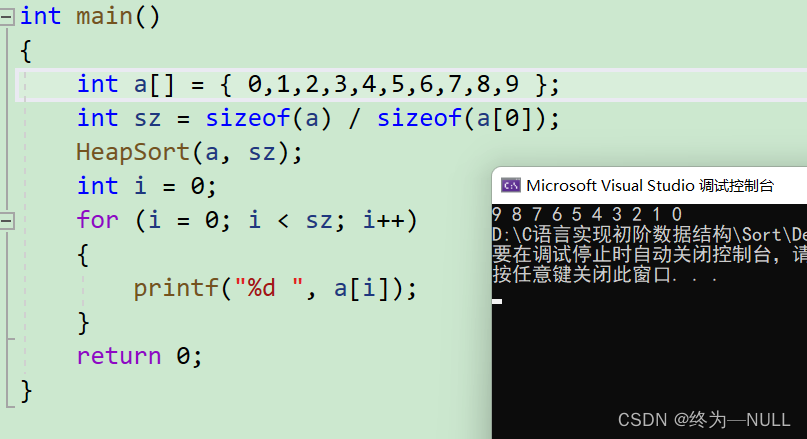The height and width of the screenshot is (439, 807).
Task: Collapse the main() function fold marker
Action: (7, 17)
